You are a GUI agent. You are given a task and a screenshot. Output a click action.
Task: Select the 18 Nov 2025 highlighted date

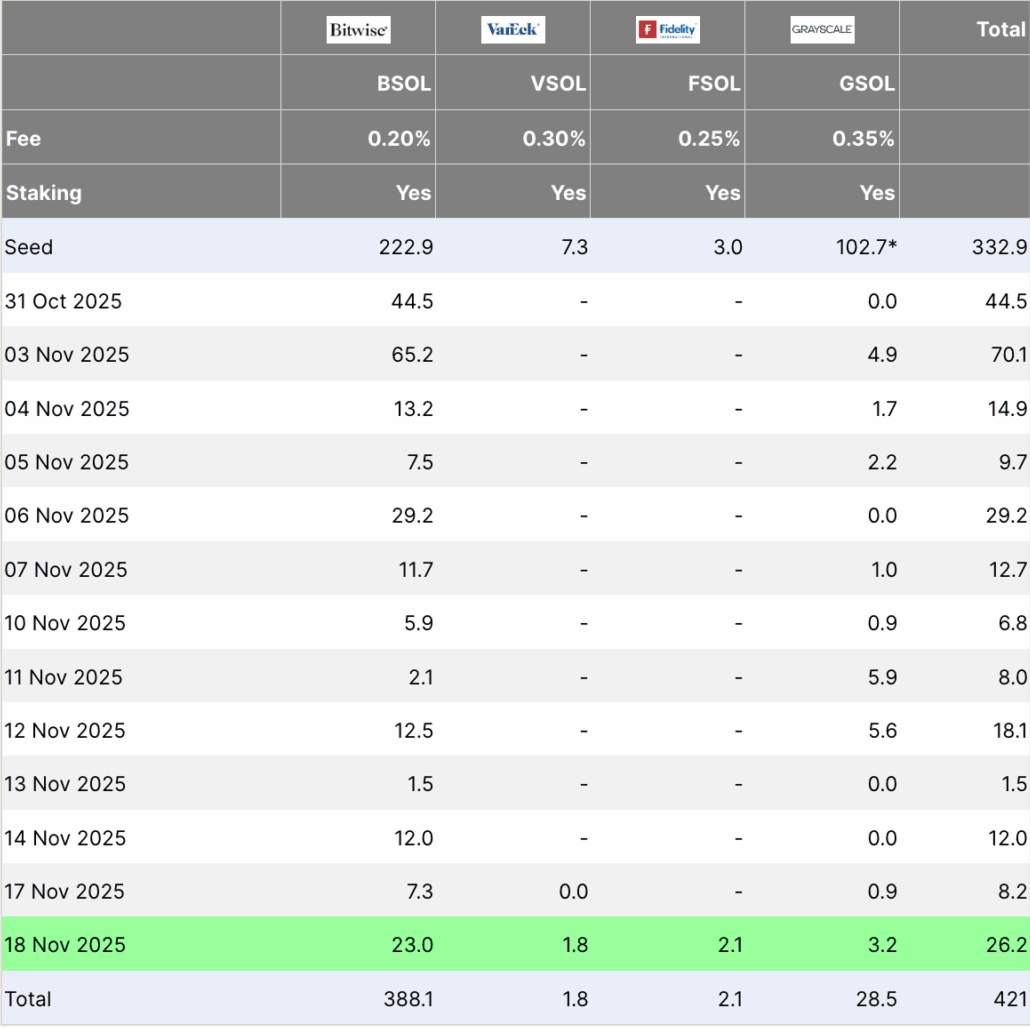[x=65, y=945]
